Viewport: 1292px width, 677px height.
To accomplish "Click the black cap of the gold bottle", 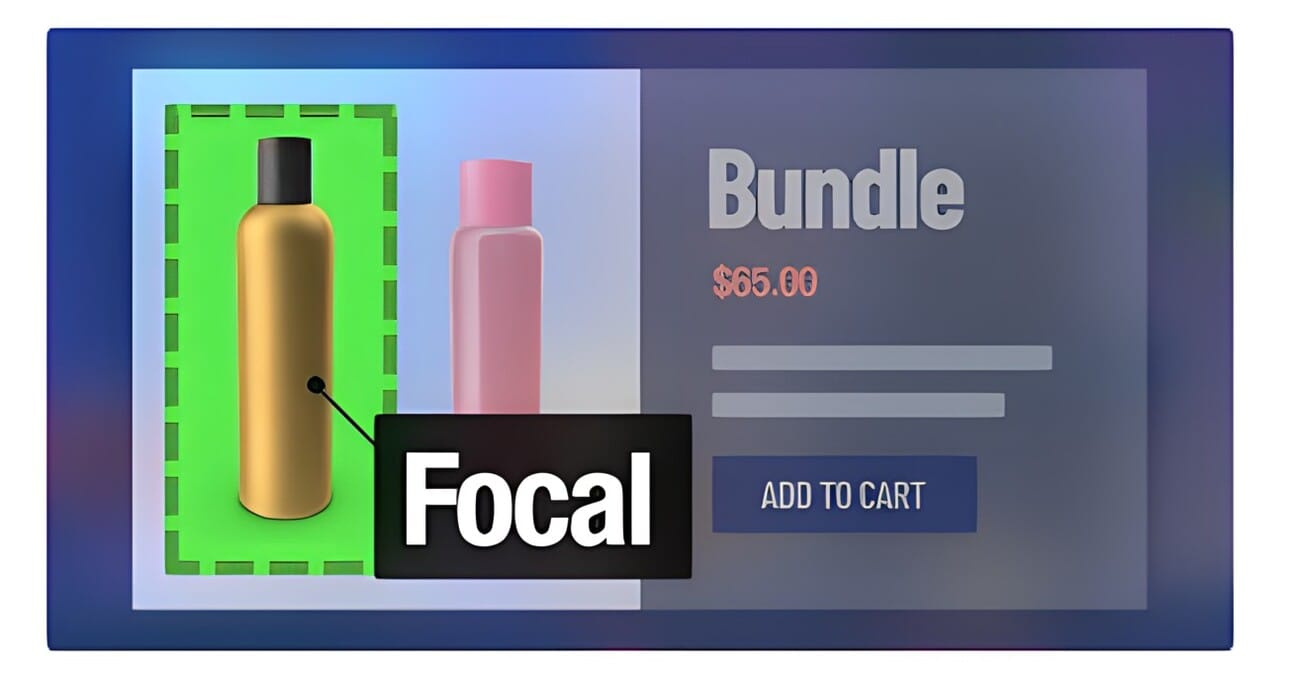I will pos(285,170).
